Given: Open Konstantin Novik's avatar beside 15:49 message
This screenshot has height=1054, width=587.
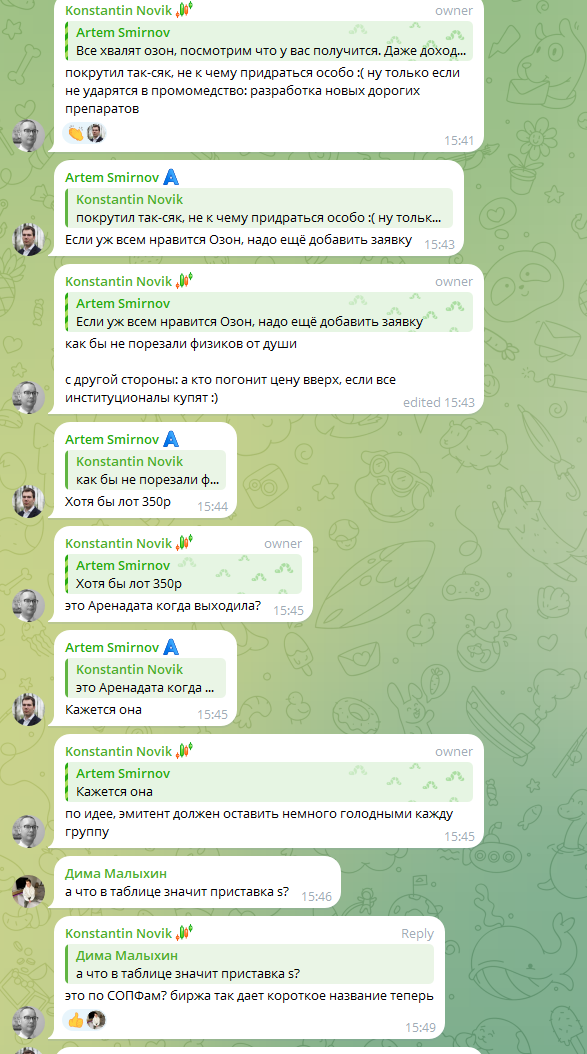Looking at the screenshot, I should click(29, 1022).
